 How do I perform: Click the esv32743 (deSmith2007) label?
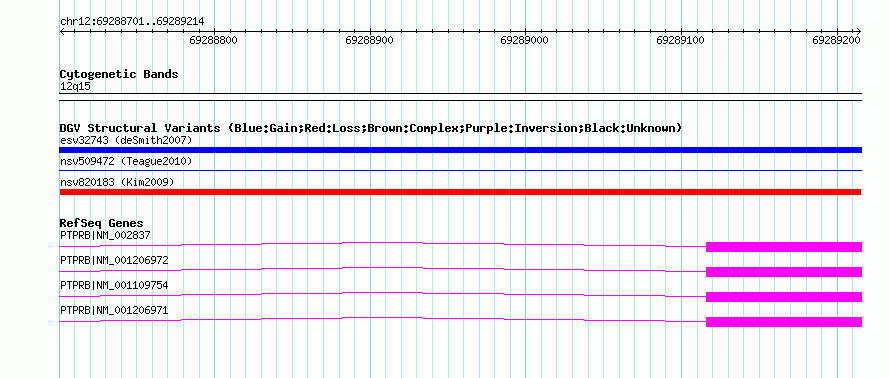[126, 140]
